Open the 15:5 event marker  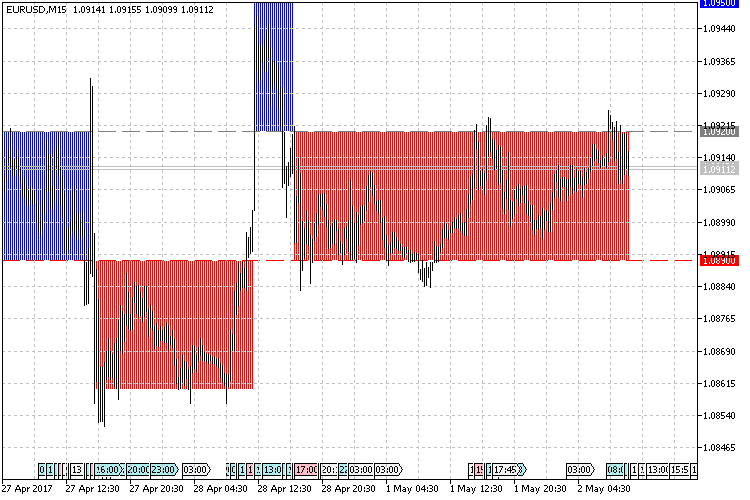pos(680,469)
